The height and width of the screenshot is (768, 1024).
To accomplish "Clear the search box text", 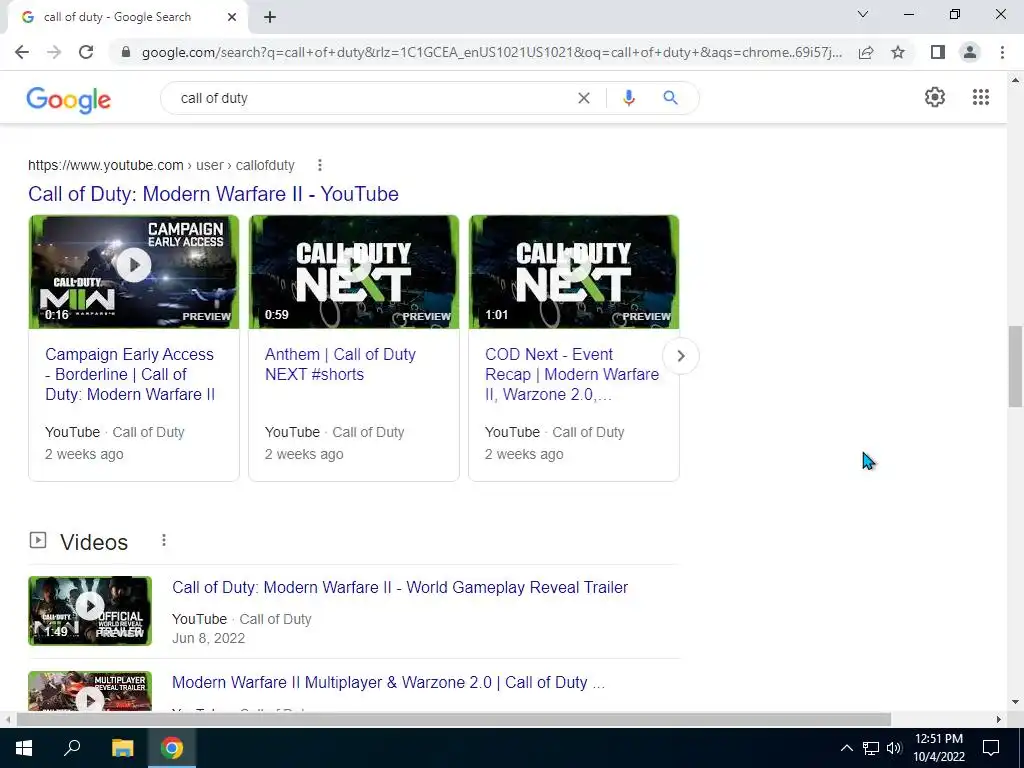I will pos(584,98).
